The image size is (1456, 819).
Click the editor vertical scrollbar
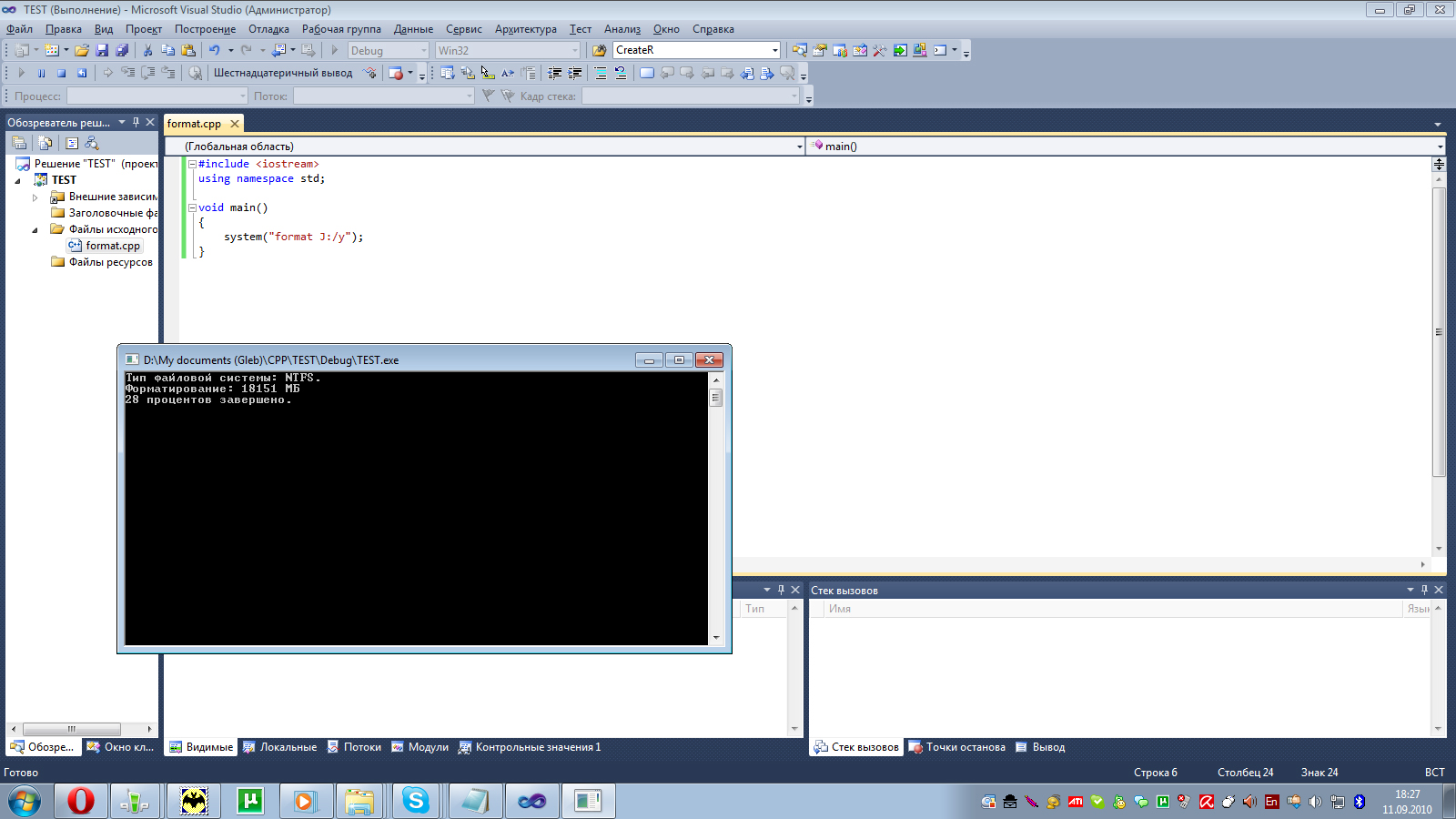(1439, 331)
